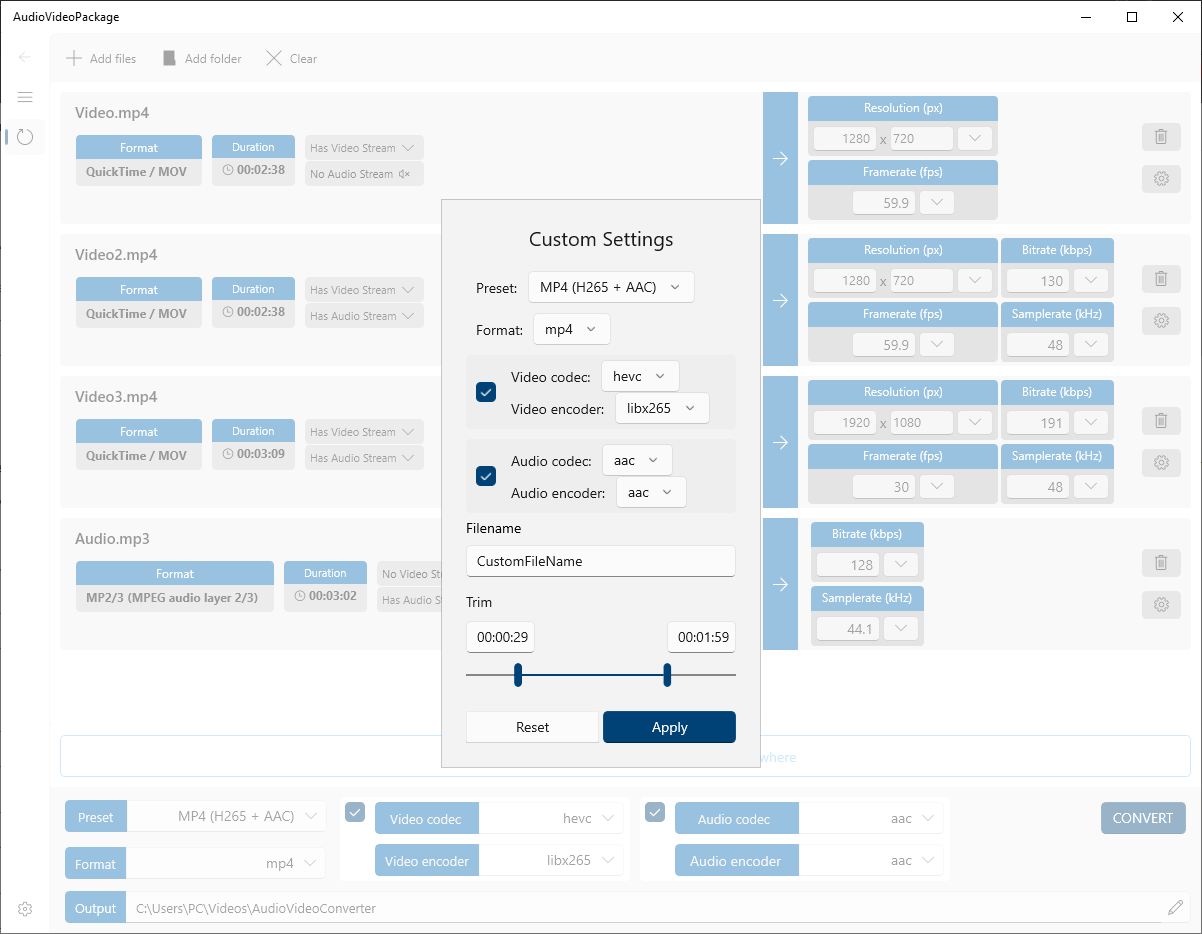Select the Video2.mp4 file name

116,255
